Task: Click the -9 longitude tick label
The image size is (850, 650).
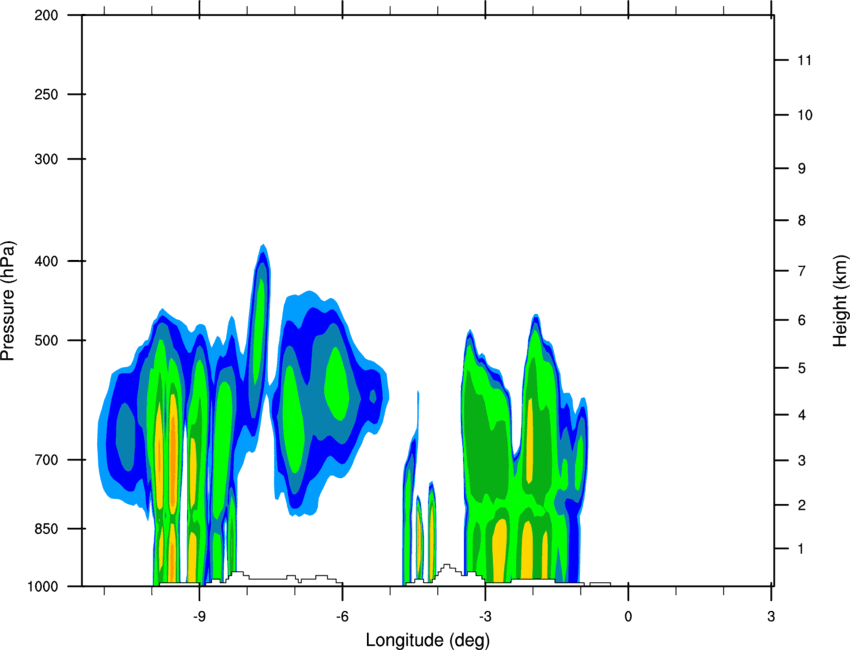Action: (199, 617)
